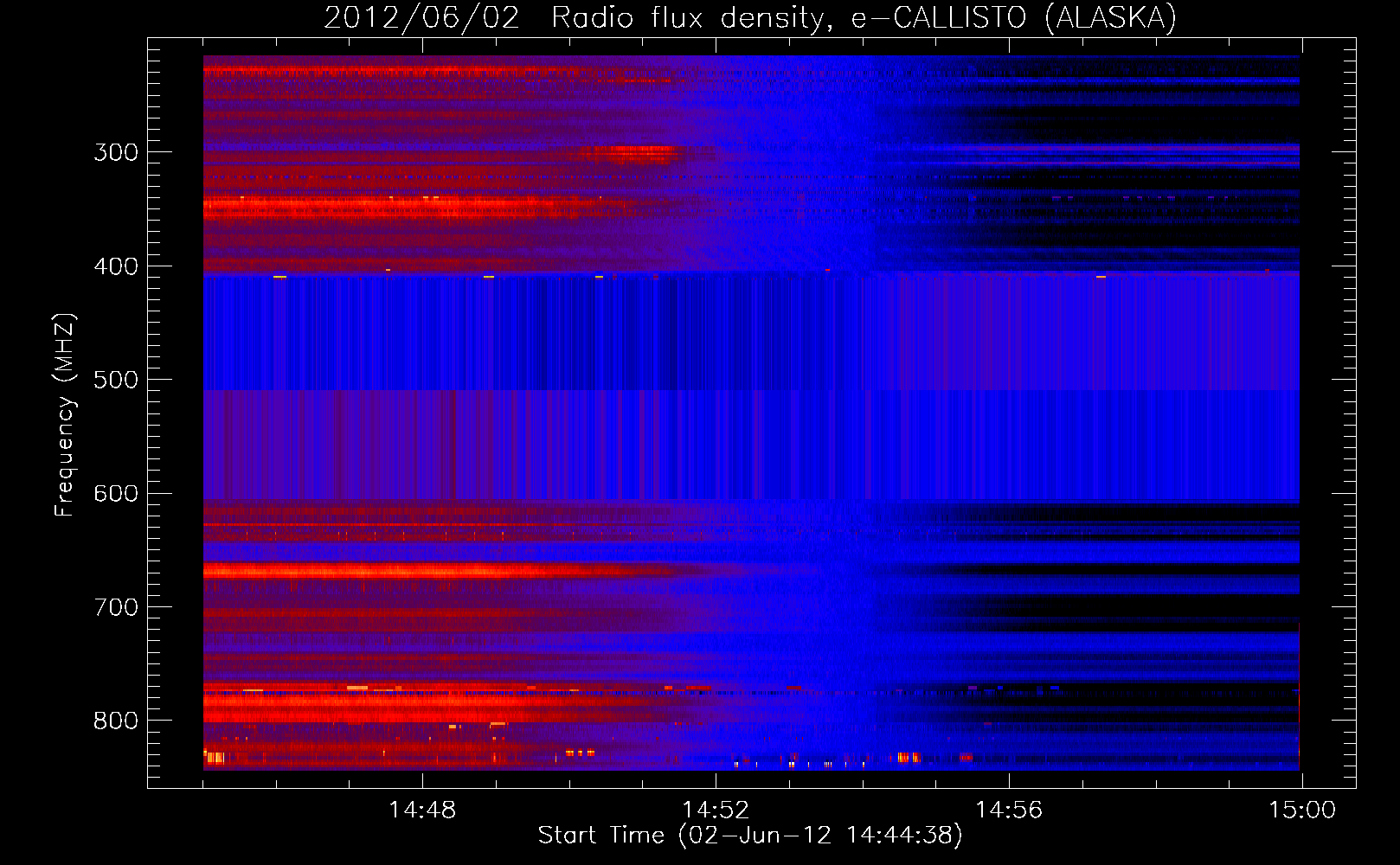Click the 14:48 time axis label

click(422, 810)
